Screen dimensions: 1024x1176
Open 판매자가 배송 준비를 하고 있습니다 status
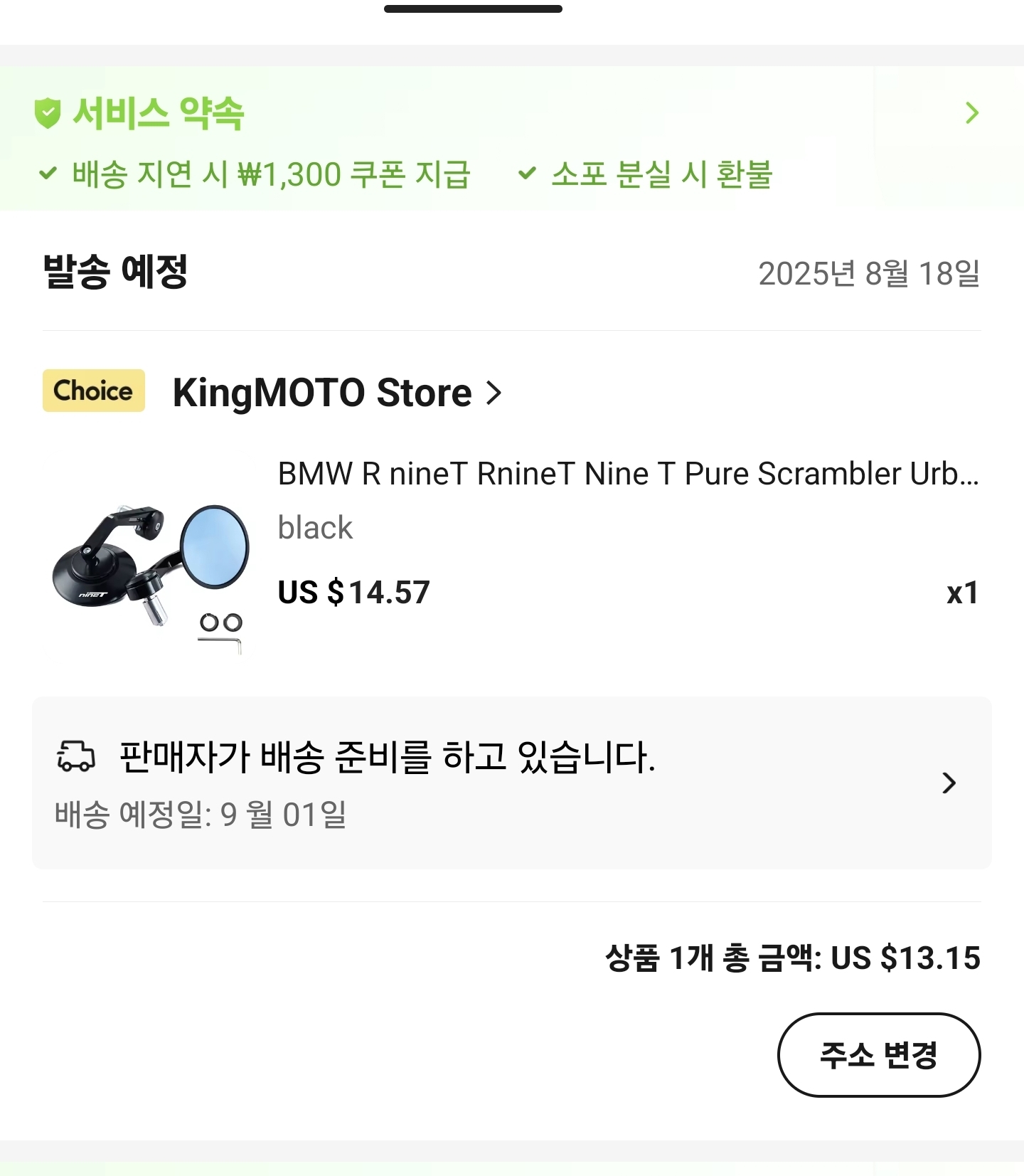(x=388, y=756)
